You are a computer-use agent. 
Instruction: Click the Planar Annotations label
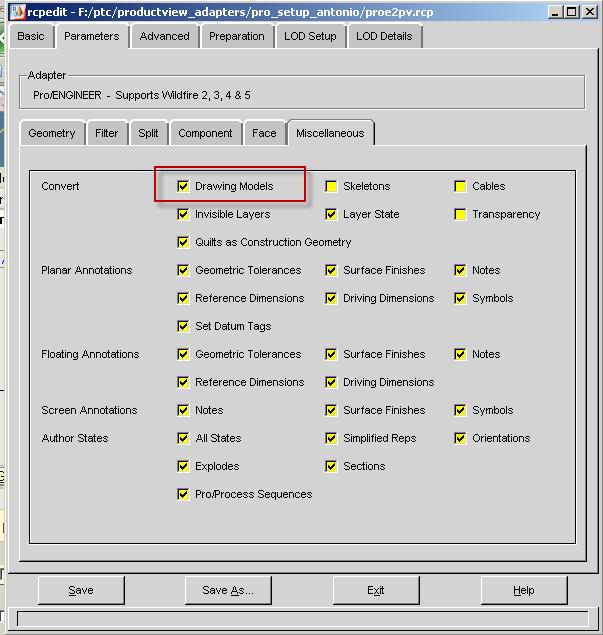pyautogui.click(x=87, y=270)
